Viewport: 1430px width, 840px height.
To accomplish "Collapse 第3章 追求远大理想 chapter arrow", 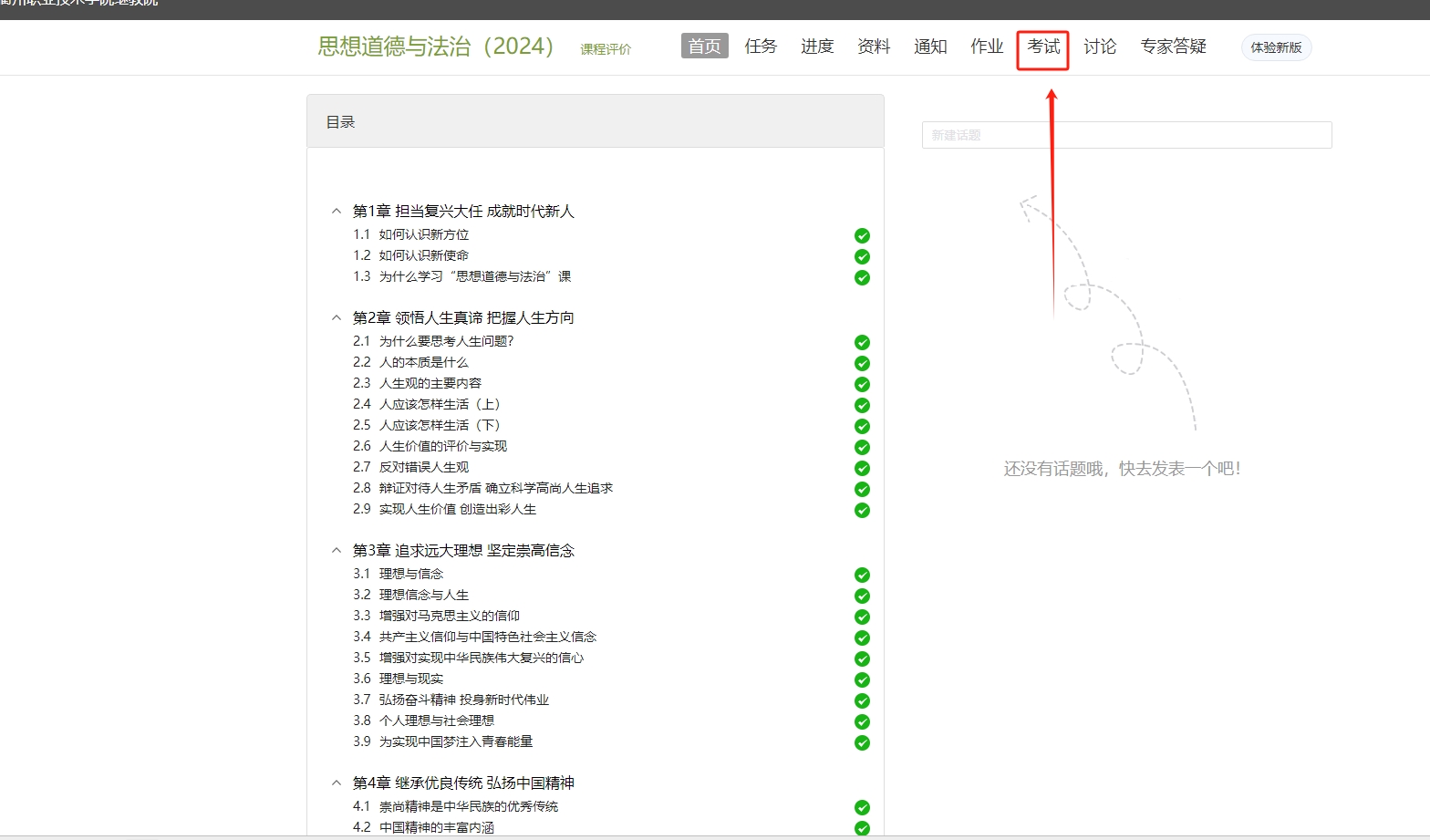I will [x=337, y=551].
